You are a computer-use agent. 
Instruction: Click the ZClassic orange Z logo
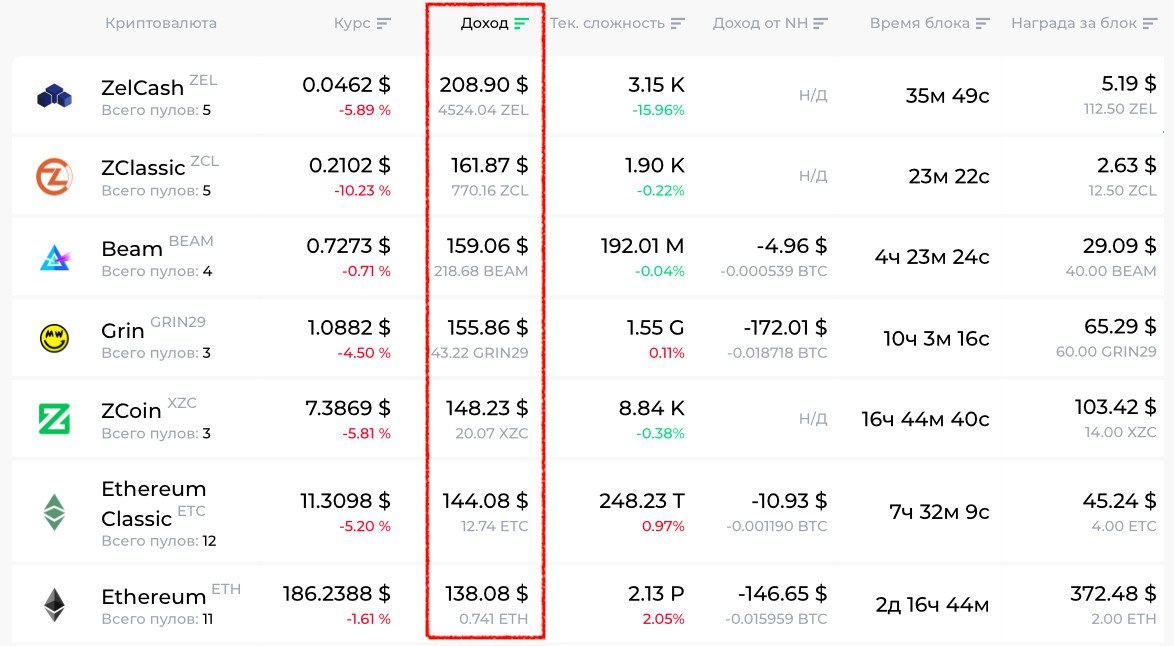coord(54,177)
